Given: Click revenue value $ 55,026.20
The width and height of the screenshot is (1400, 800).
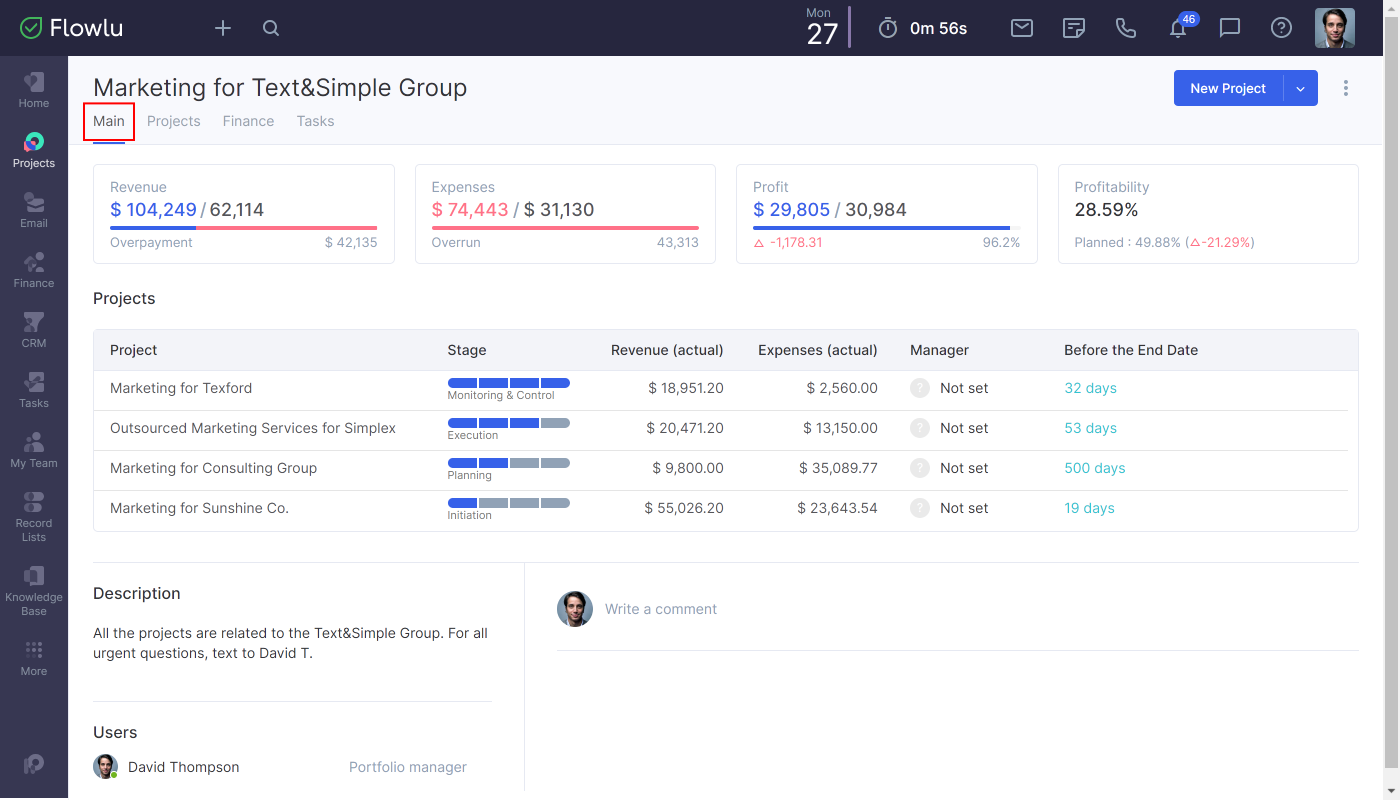Looking at the screenshot, I should pyautogui.click(x=684, y=508).
